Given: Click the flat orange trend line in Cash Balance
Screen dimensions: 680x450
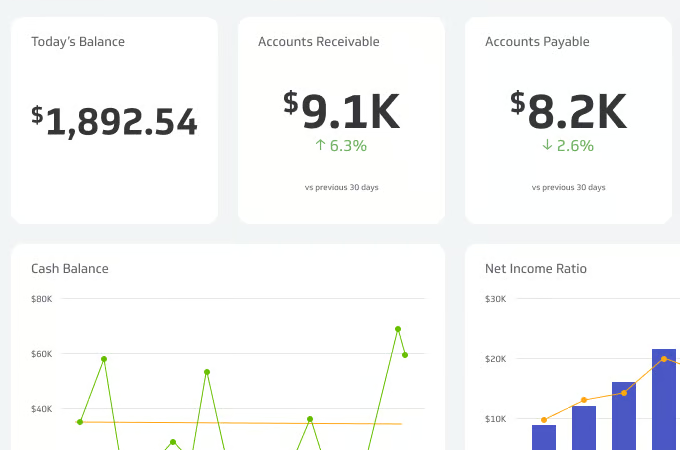Looking at the screenshot, I should [240, 423].
